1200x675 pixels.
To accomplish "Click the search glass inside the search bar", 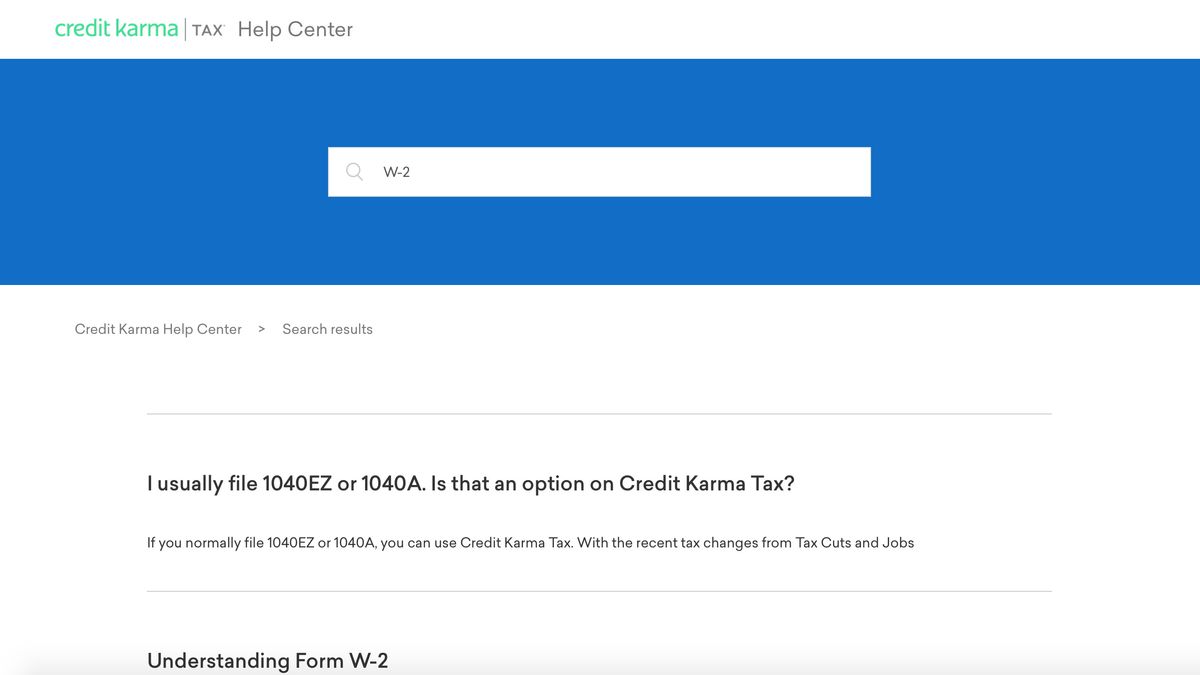I will tap(354, 171).
